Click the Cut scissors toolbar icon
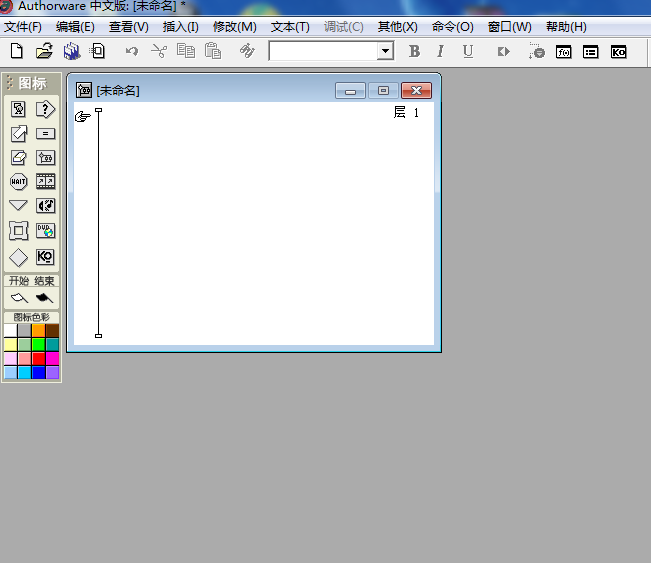Screen dimensions: 651x563 click(x=159, y=51)
